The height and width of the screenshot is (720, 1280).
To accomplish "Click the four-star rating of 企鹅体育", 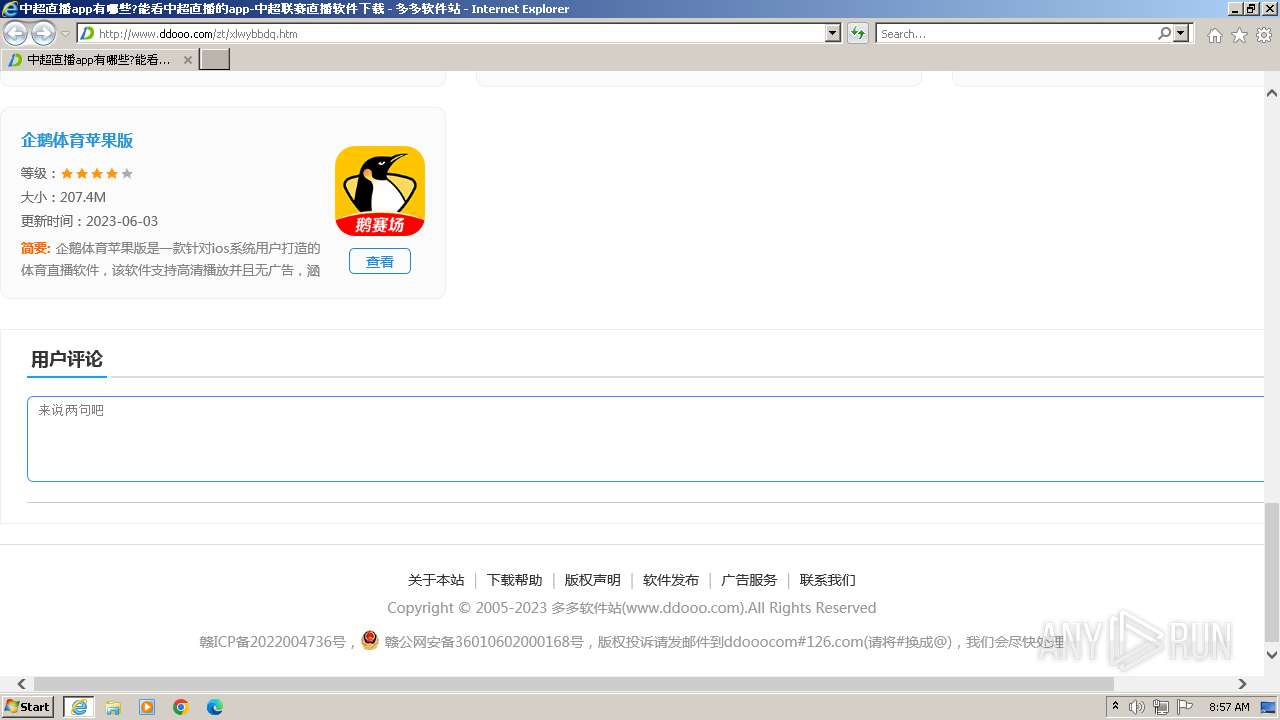I will pos(97,174).
